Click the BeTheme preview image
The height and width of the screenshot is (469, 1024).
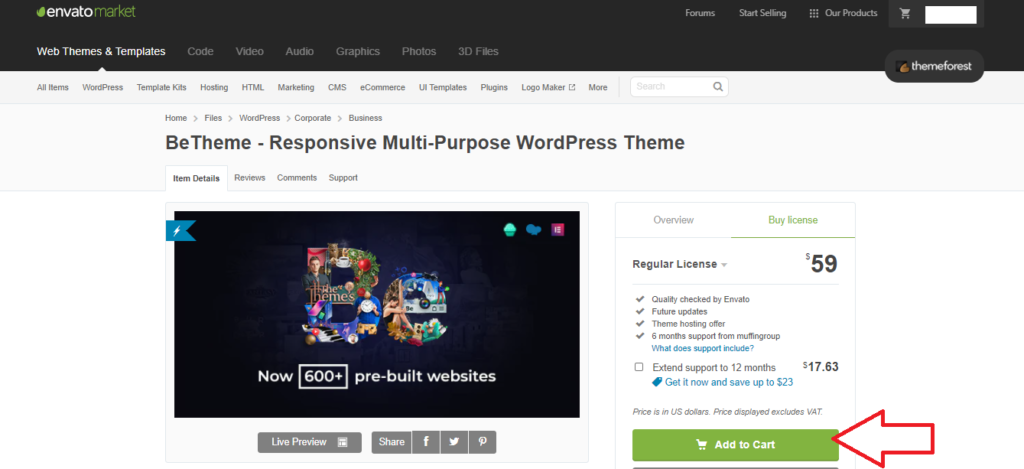(377, 314)
